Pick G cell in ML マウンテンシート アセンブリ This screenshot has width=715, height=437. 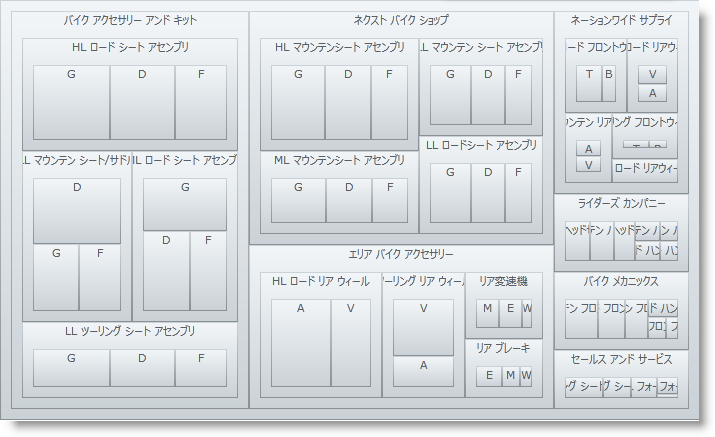[x=298, y=200]
